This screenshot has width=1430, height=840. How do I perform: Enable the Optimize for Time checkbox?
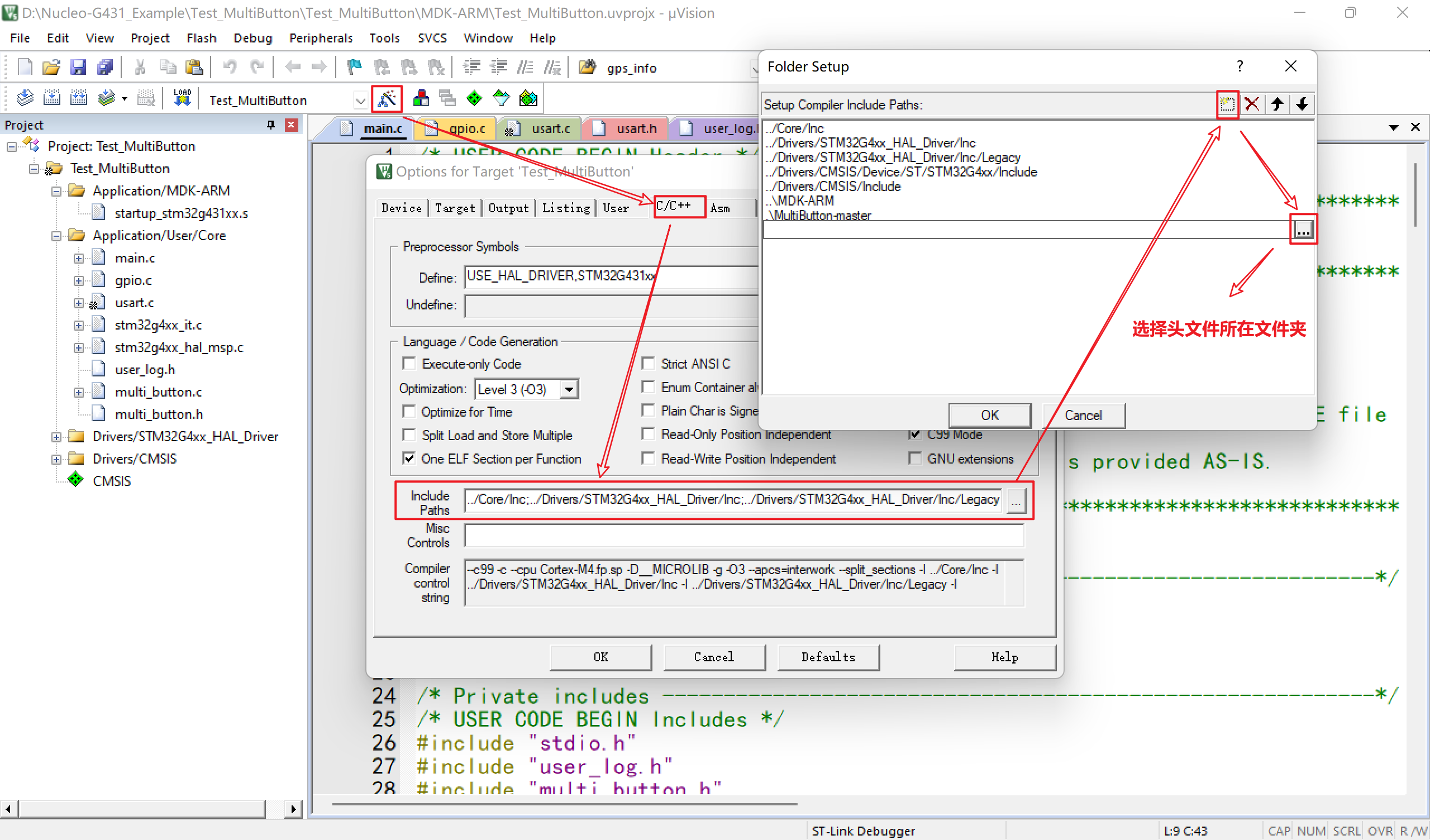coord(408,411)
